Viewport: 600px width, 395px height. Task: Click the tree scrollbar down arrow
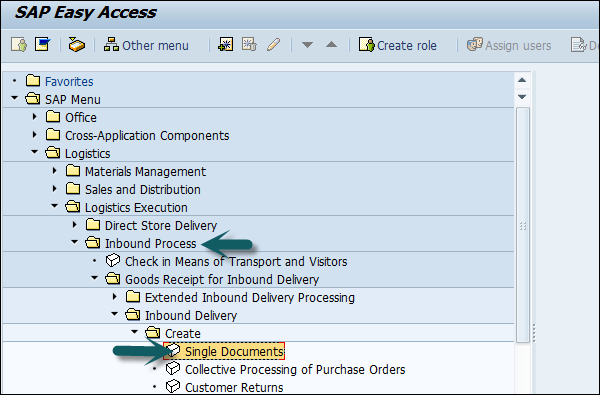[522, 96]
